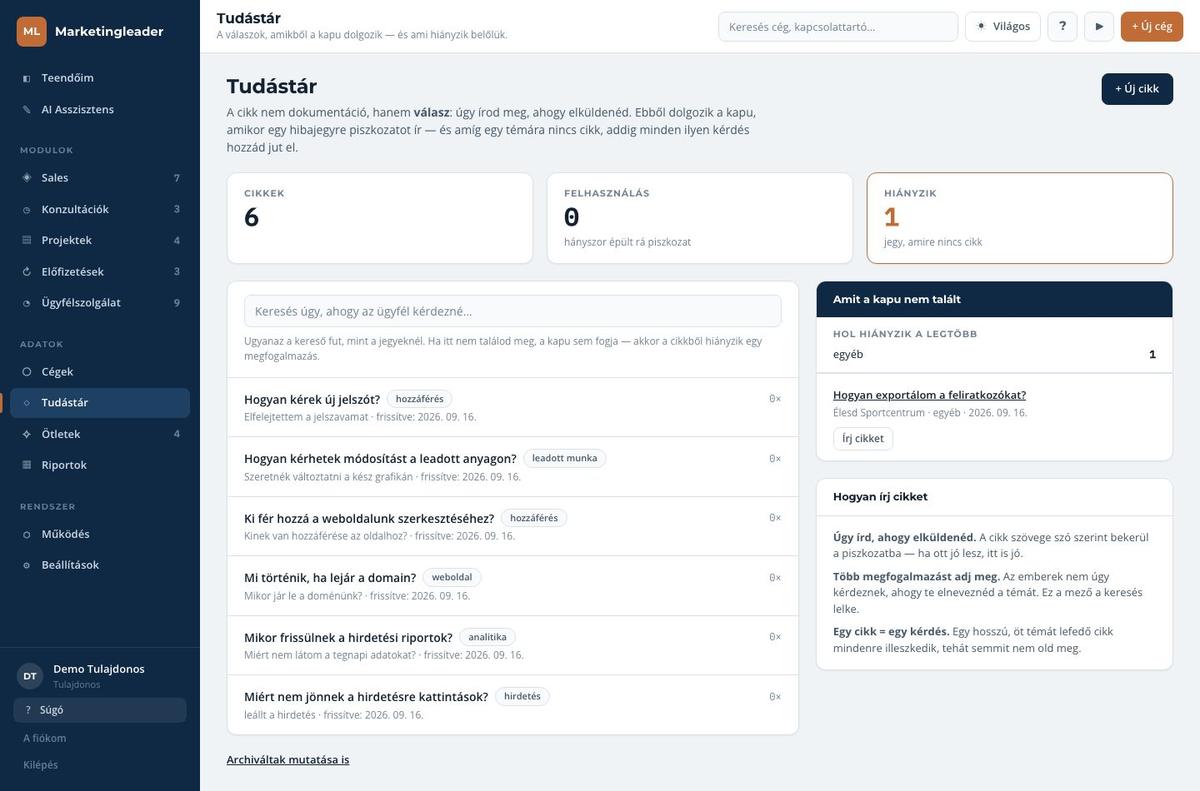The width and height of the screenshot is (1200, 791).
Task: Click the analitika tag
Action: click(488, 637)
